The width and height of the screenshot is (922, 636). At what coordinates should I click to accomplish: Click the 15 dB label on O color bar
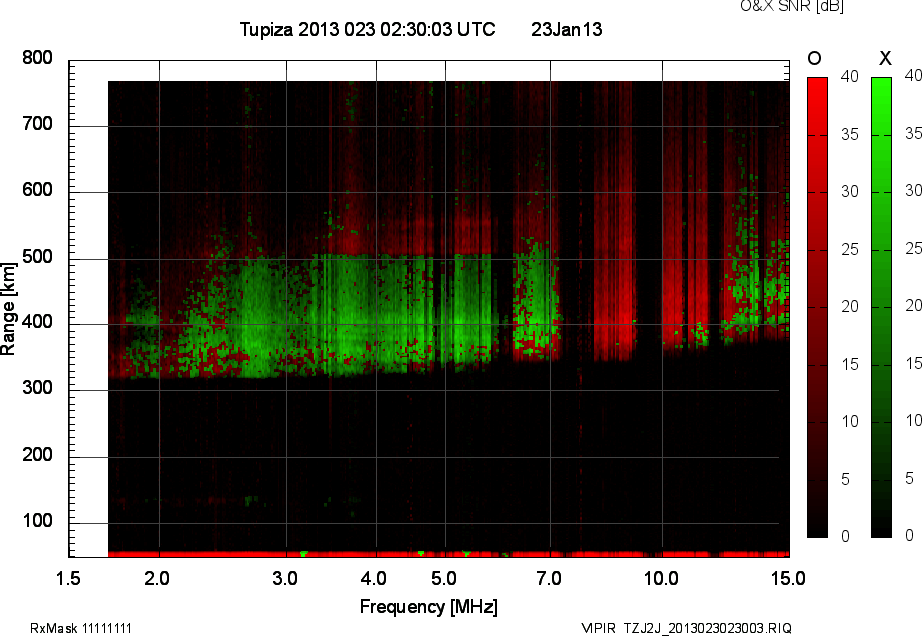pyautogui.click(x=850, y=364)
